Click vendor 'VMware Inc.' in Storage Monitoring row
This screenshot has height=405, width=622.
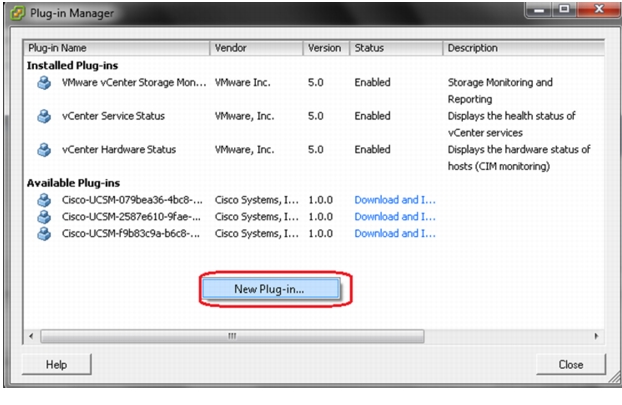point(242,83)
